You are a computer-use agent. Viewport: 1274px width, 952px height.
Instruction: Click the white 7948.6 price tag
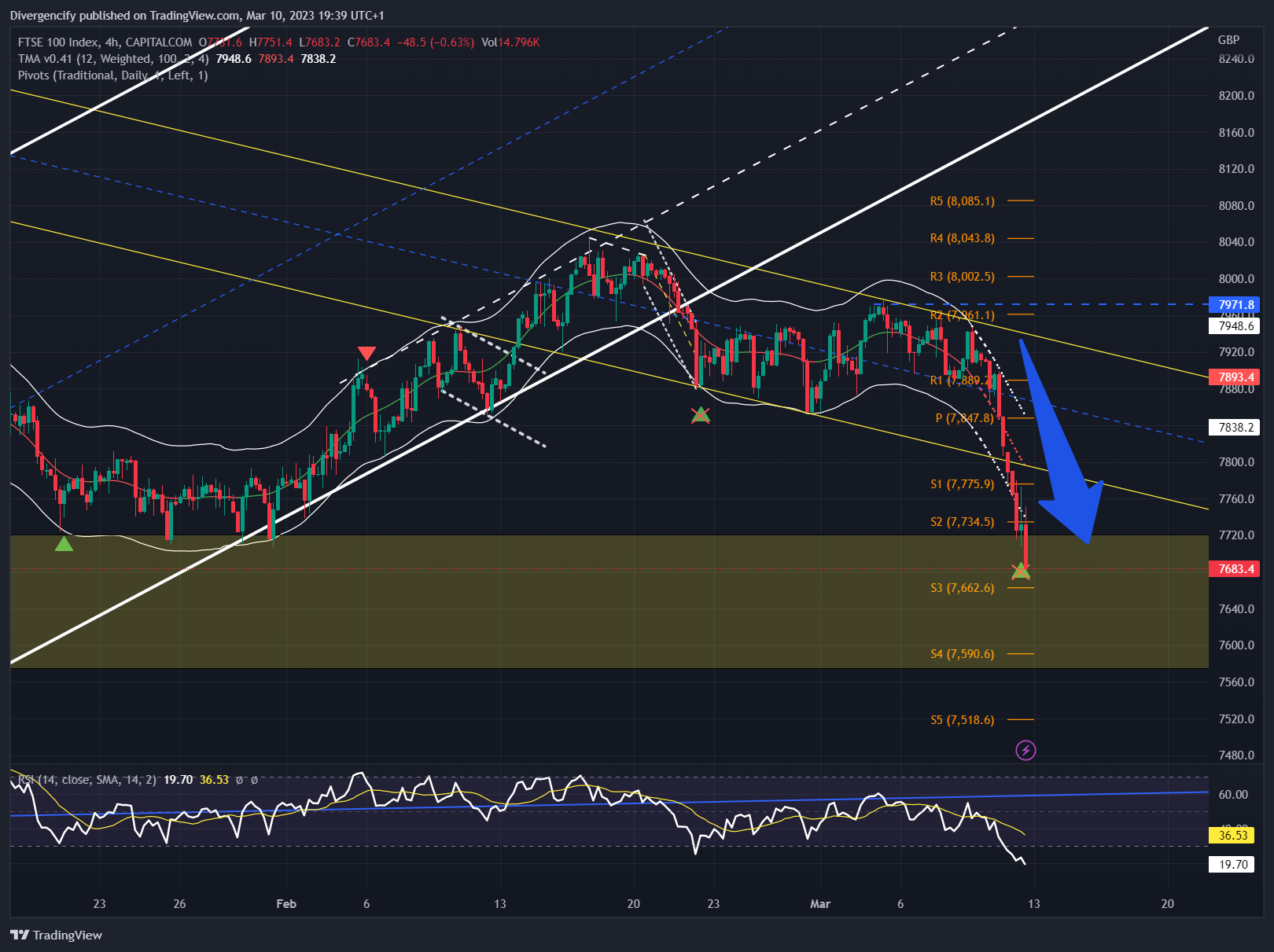pos(1234,325)
